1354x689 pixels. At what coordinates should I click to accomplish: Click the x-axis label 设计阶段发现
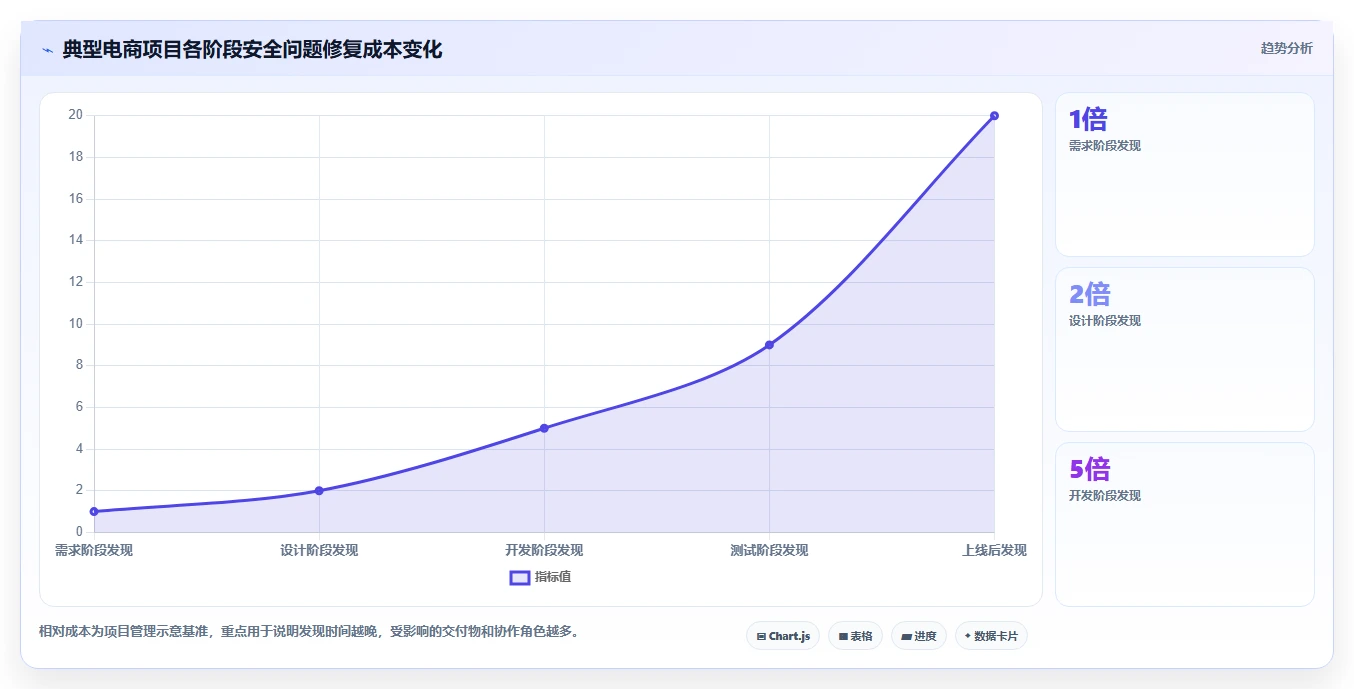point(319,550)
